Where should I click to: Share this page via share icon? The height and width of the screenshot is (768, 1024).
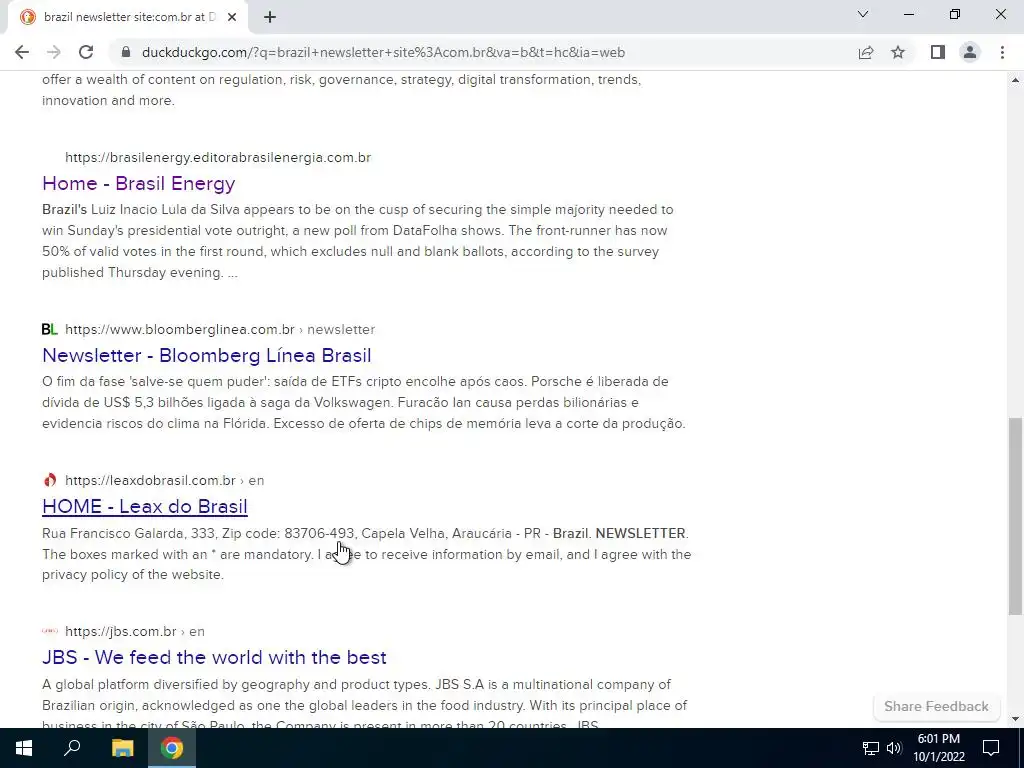tap(866, 52)
